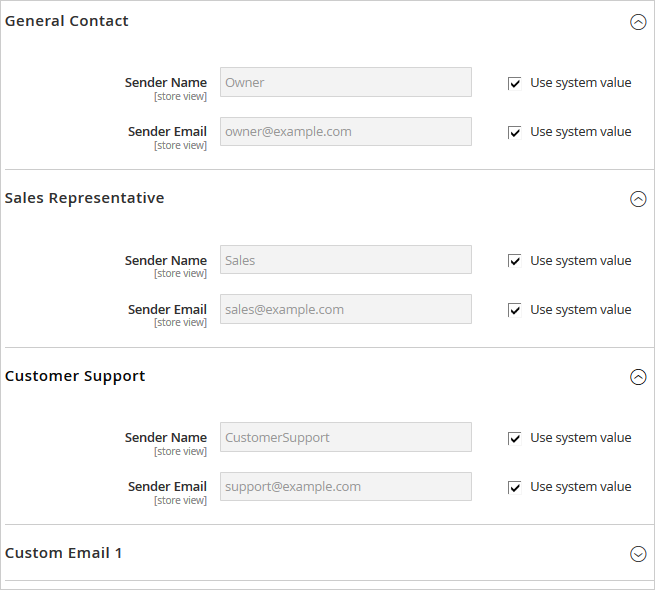The image size is (655, 590).
Task: Click the owner@example.com Sender Email field
Action: 345,131
